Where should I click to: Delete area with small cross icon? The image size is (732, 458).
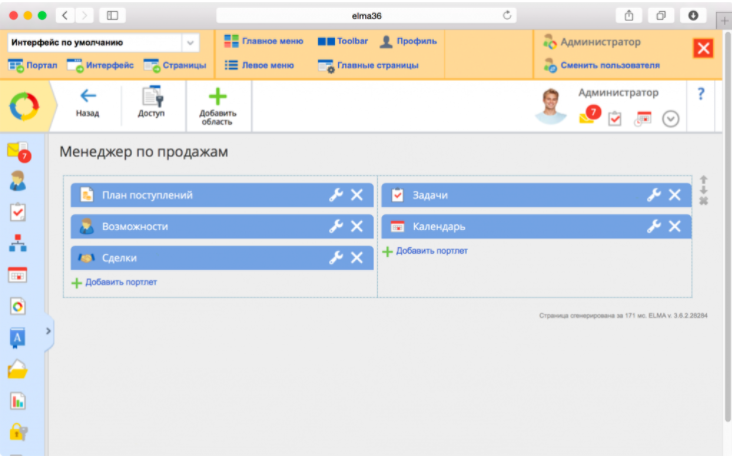[704, 201]
